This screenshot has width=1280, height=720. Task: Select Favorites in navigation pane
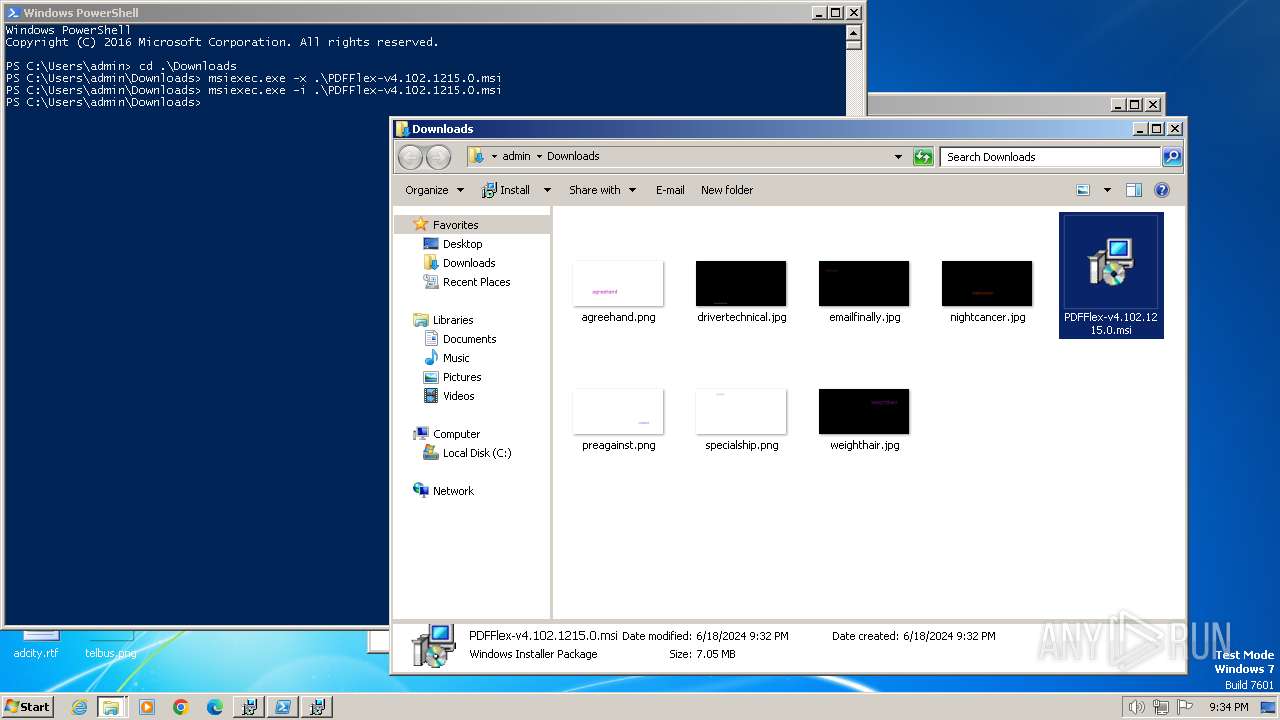point(455,225)
